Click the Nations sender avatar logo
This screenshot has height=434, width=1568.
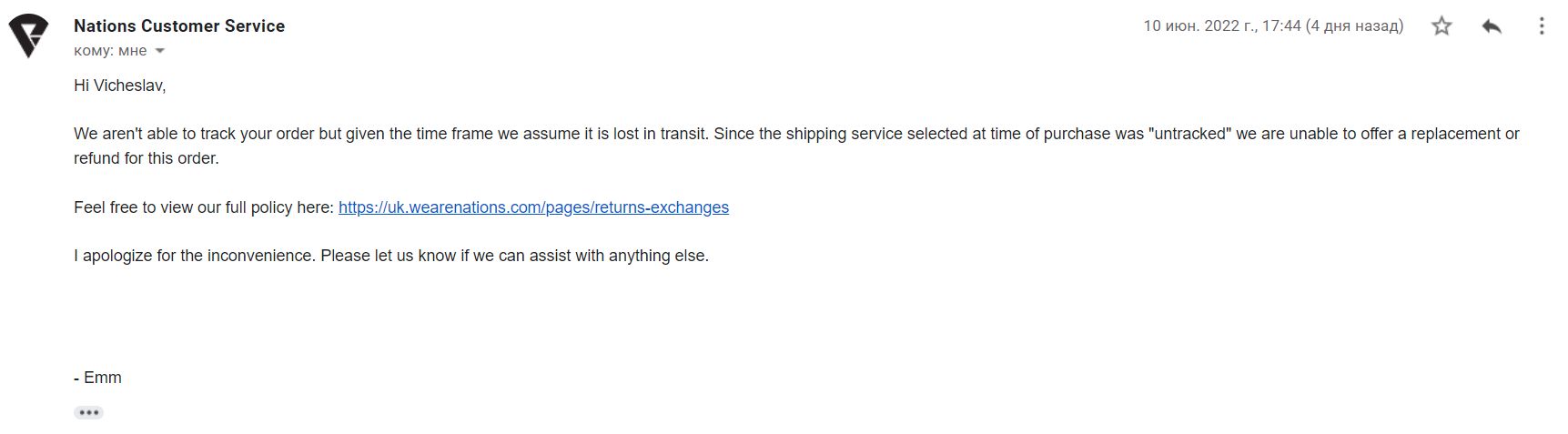tap(28, 36)
